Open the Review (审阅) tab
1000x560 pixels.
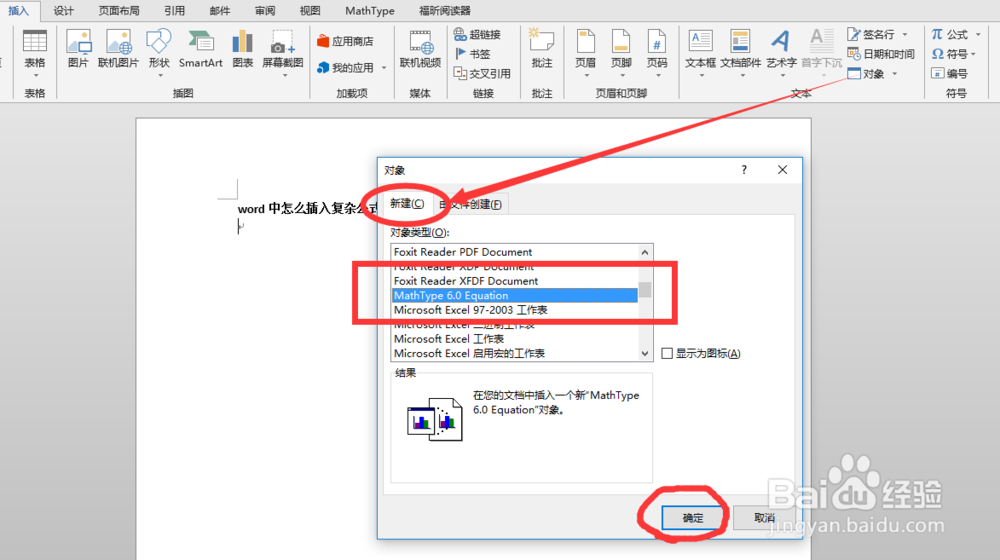click(x=265, y=10)
